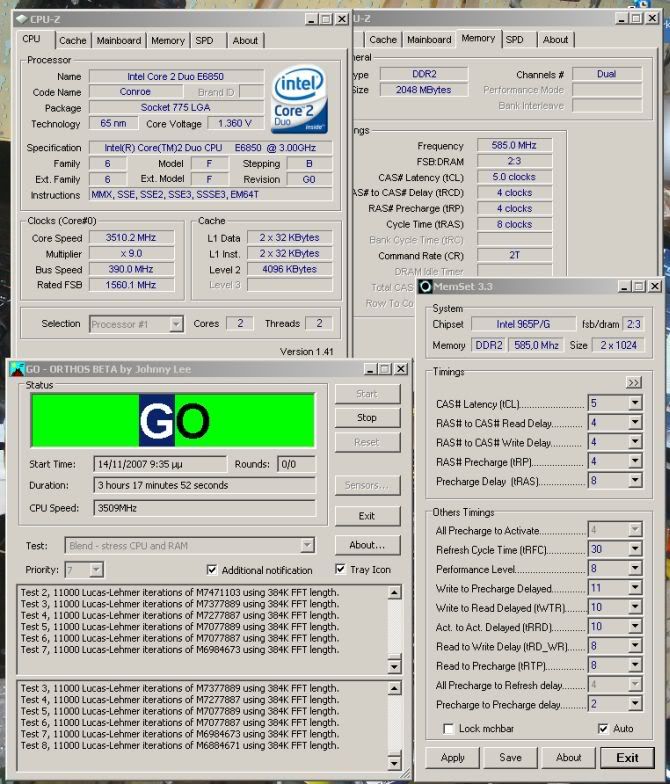The image size is (670, 784).
Task: Click up arrow of lower ORTHOS log scrollbar
Action: tap(394, 688)
